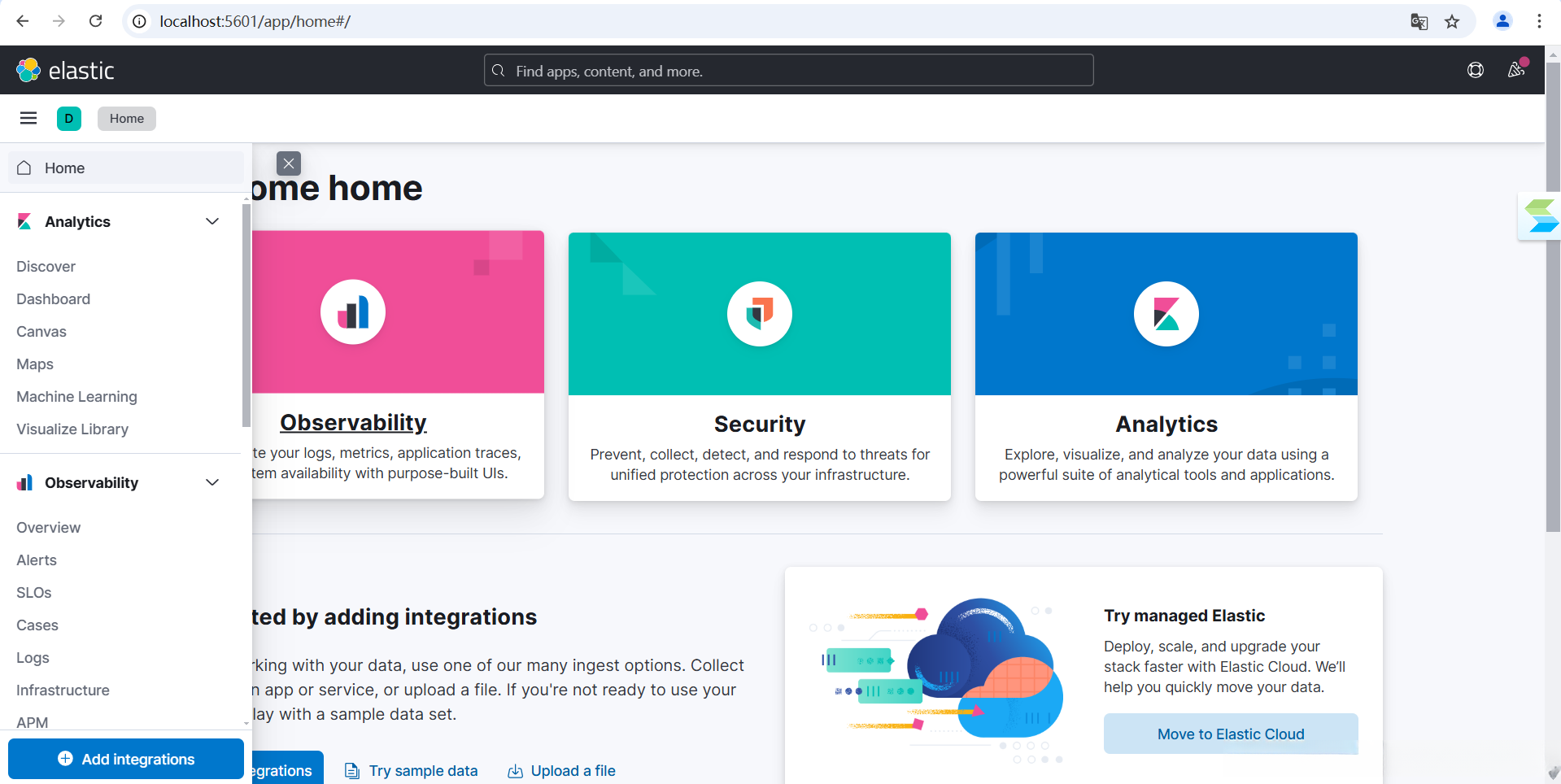This screenshot has height=784, width=1561.
Task: Open APM from the sidebar
Action: pyautogui.click(x=33, y=722)
